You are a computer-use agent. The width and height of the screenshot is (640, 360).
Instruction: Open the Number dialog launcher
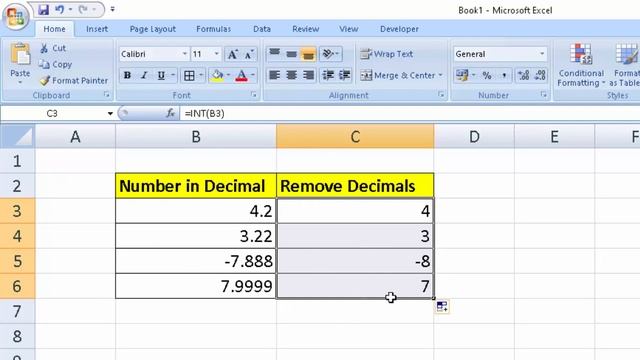point(544,95)
